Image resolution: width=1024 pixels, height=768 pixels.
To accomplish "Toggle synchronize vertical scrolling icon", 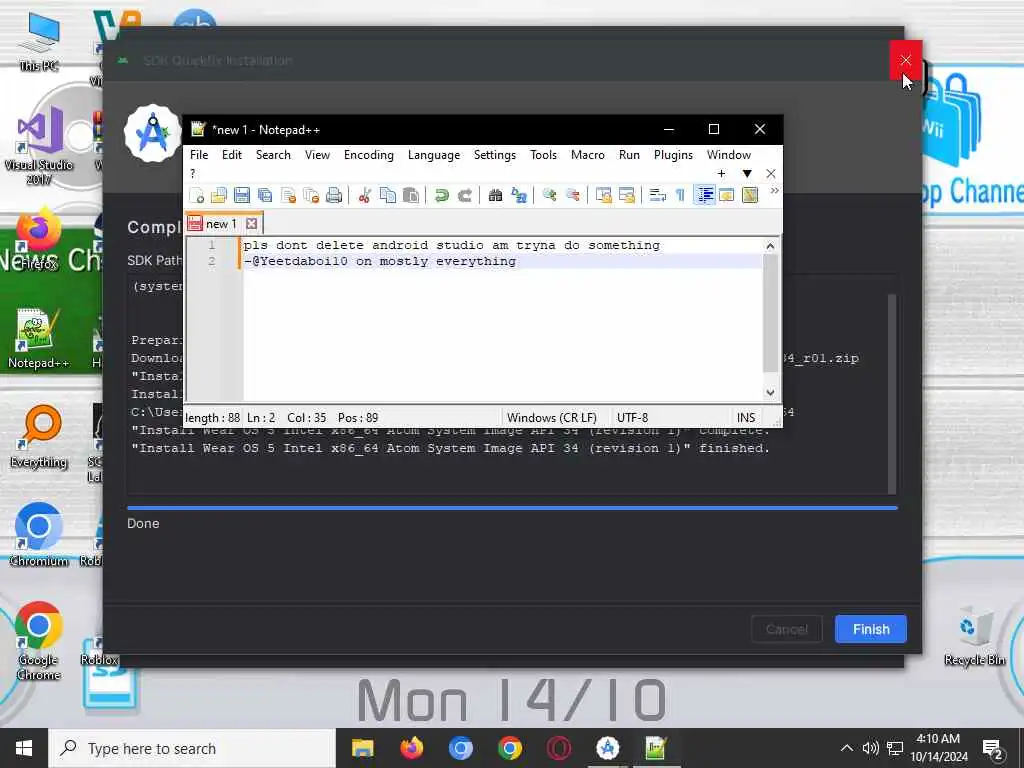I will tap(603, 195).
